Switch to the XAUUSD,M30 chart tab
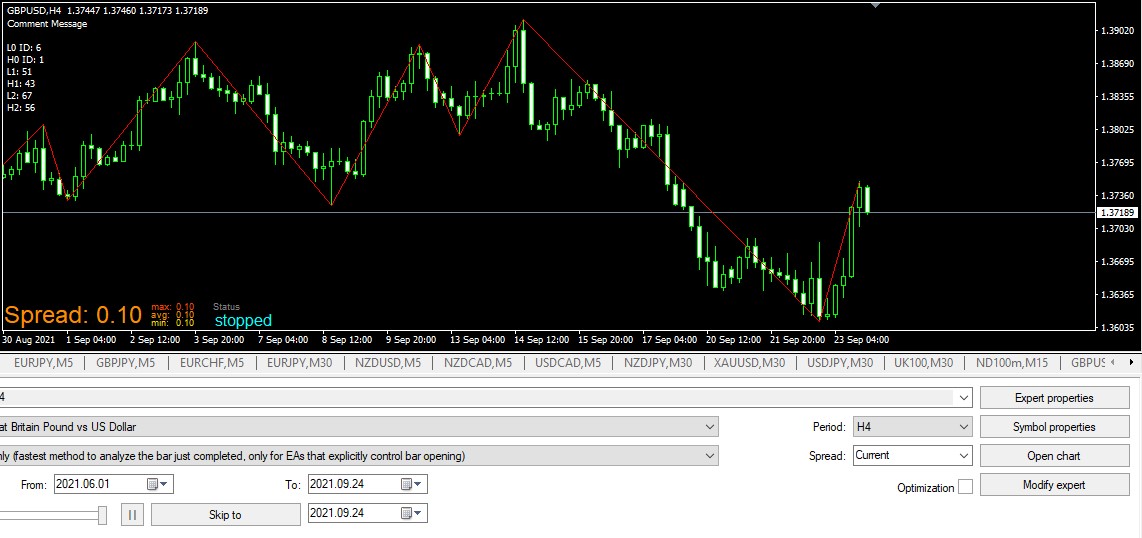 [x=749, y=362]
